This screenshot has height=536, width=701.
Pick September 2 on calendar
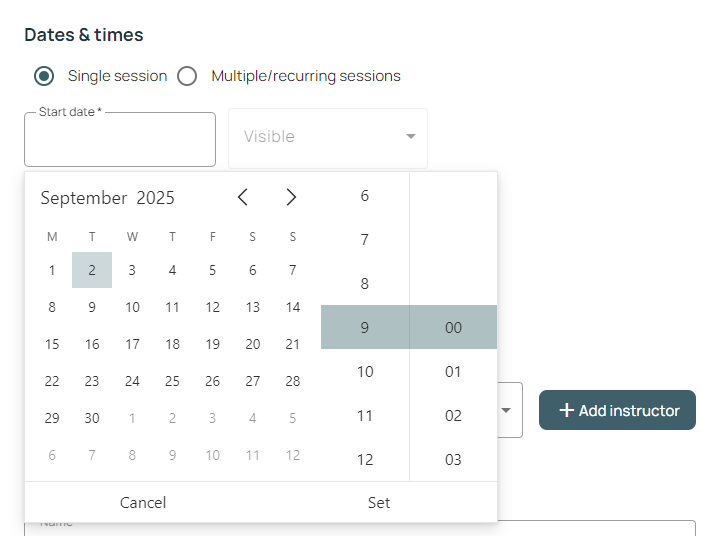coord(92,270)
